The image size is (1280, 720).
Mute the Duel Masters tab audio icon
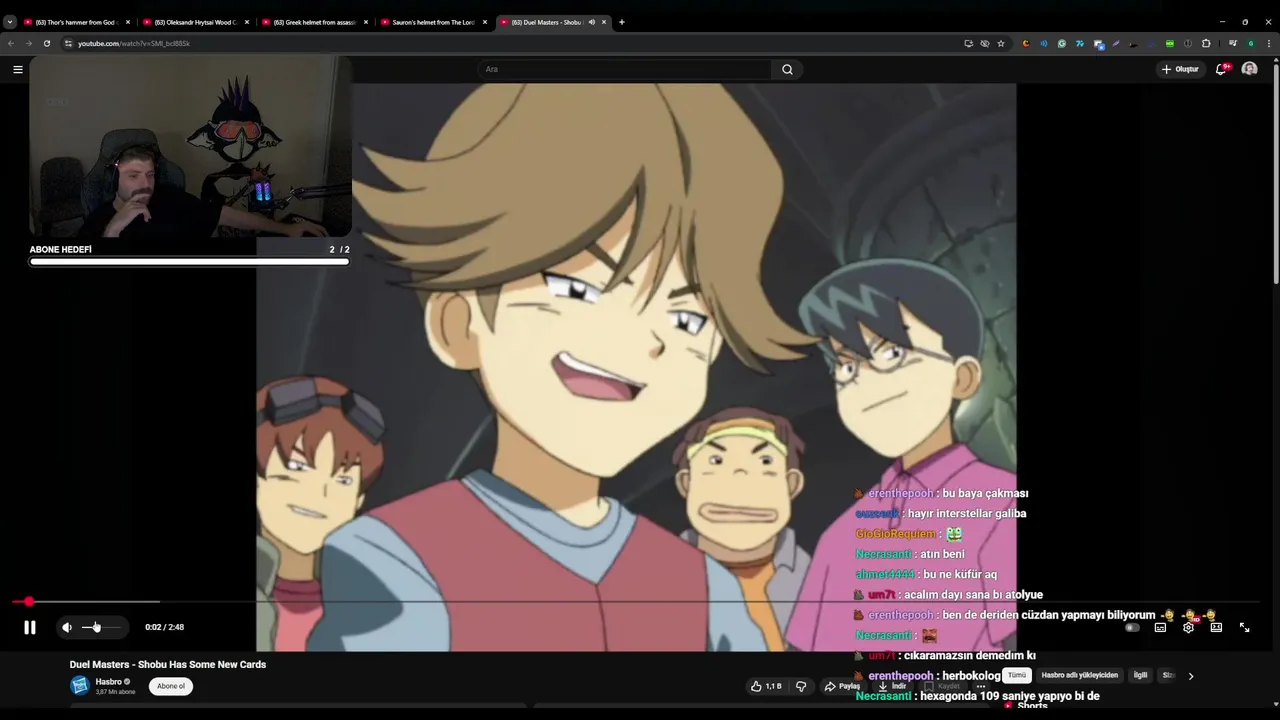click(591, 22)
